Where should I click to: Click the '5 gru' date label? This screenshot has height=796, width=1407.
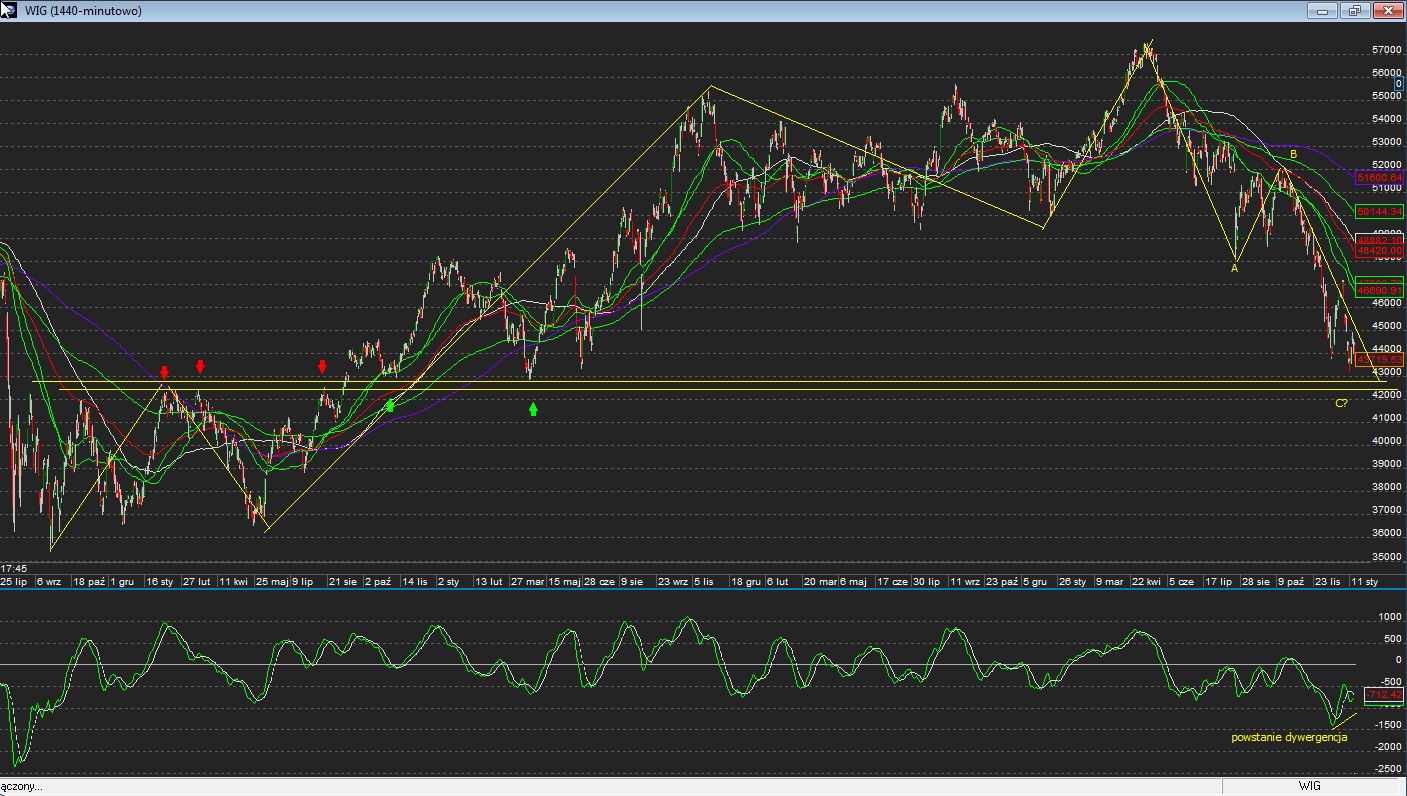(1034, 581)
